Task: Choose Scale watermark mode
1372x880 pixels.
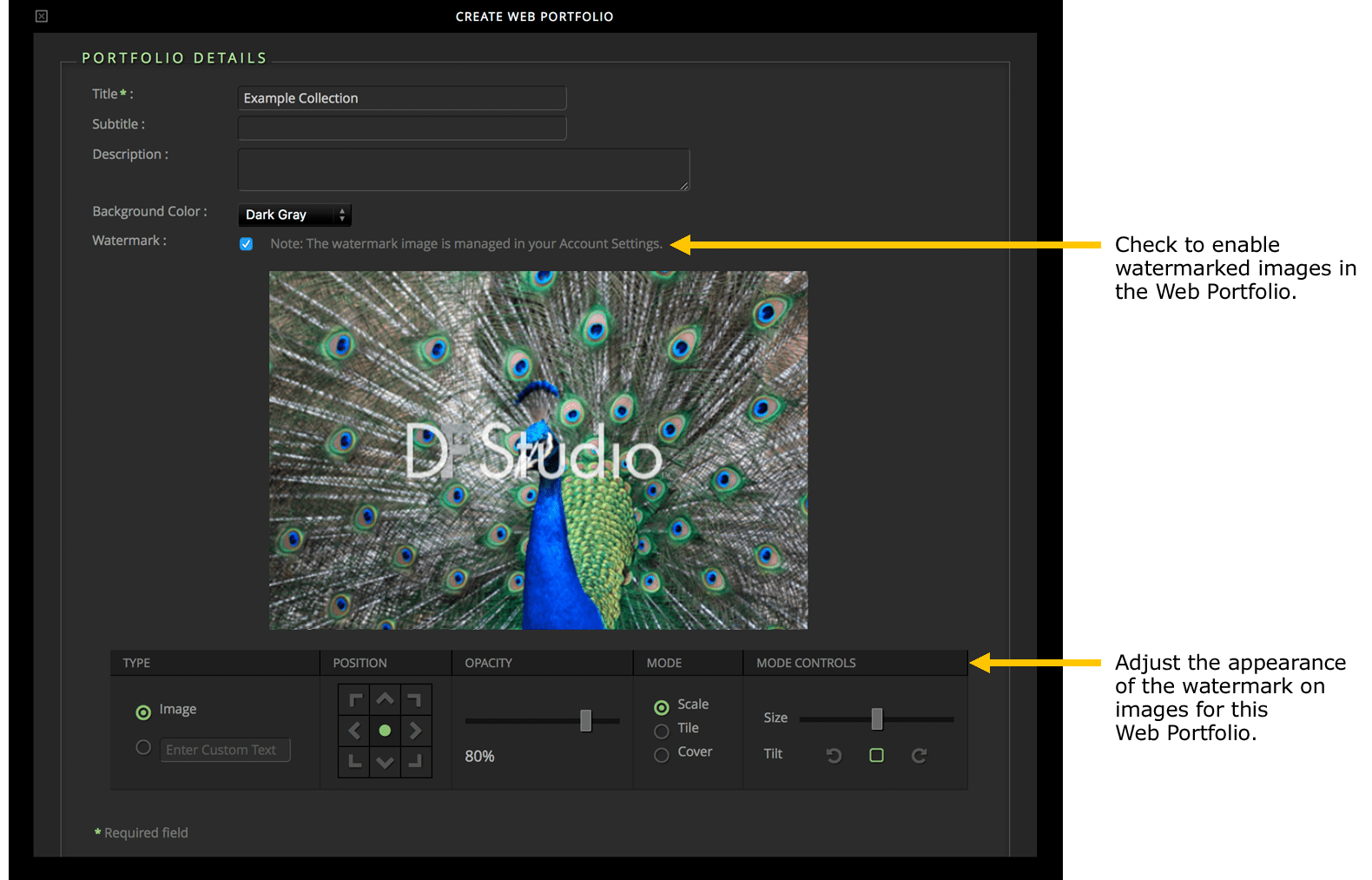Action: point(662,707)
